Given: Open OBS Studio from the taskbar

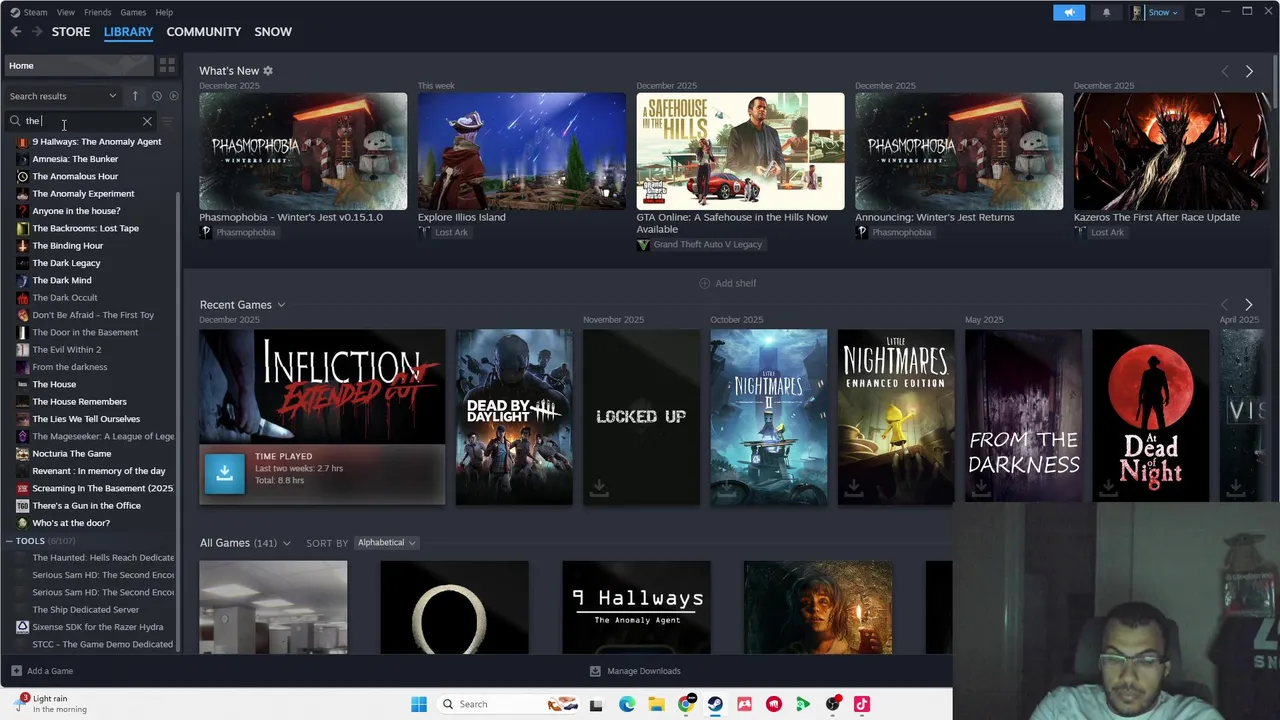Looking at the screenshot, I should coord(832,704).
